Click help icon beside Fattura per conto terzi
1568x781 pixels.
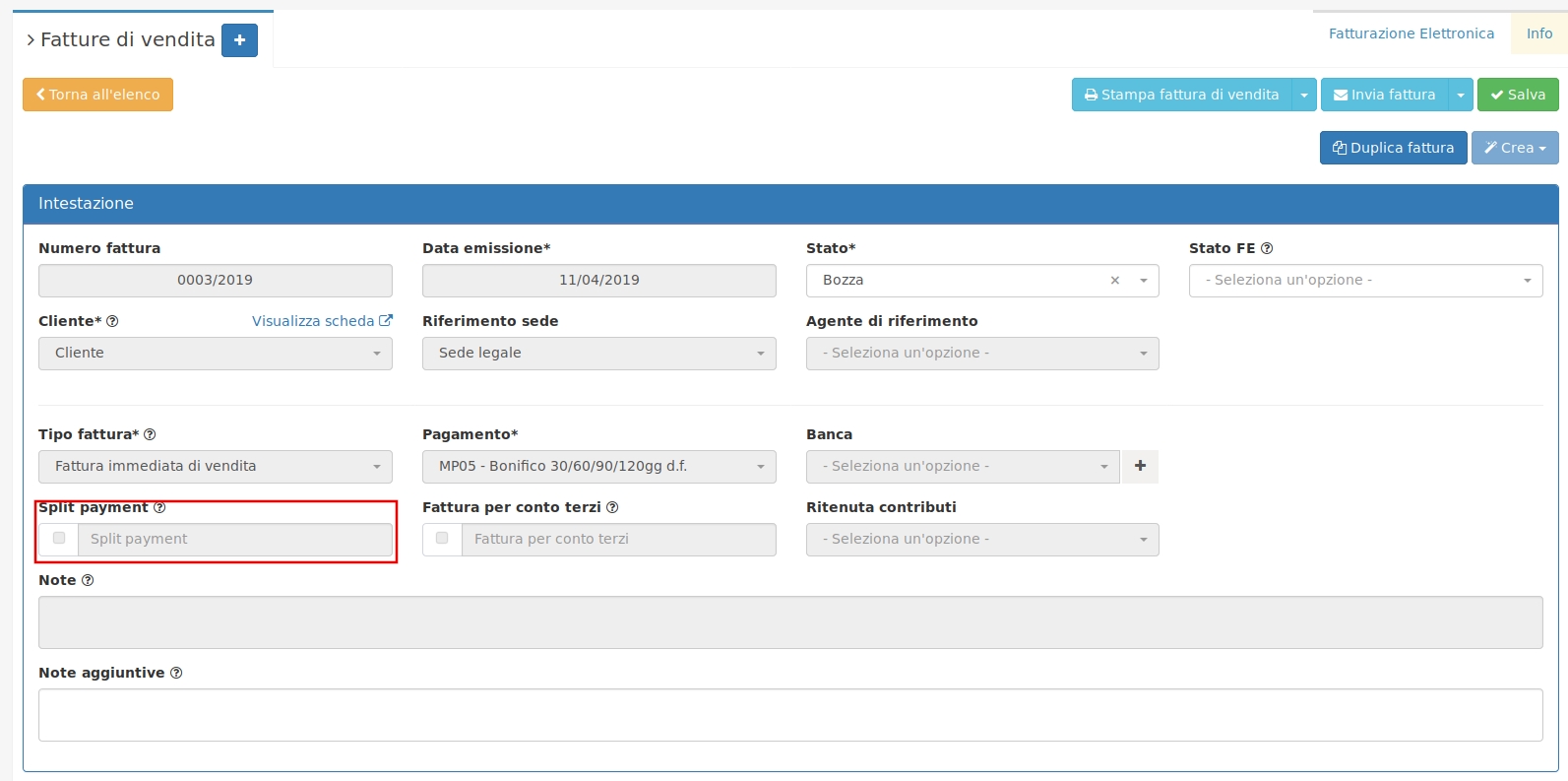(x=612, y=507)
